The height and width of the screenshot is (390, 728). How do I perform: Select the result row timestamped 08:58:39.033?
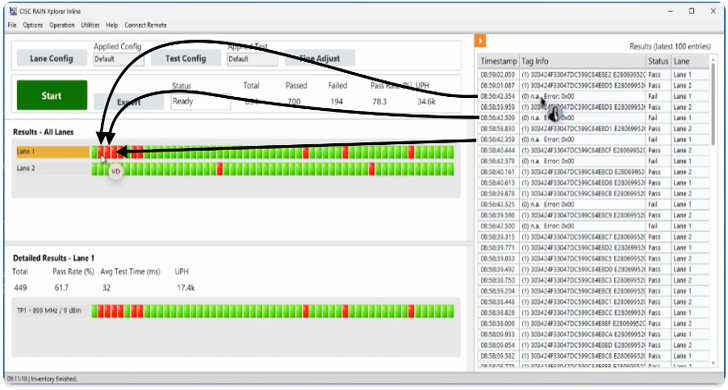click(x=594, y=259)
